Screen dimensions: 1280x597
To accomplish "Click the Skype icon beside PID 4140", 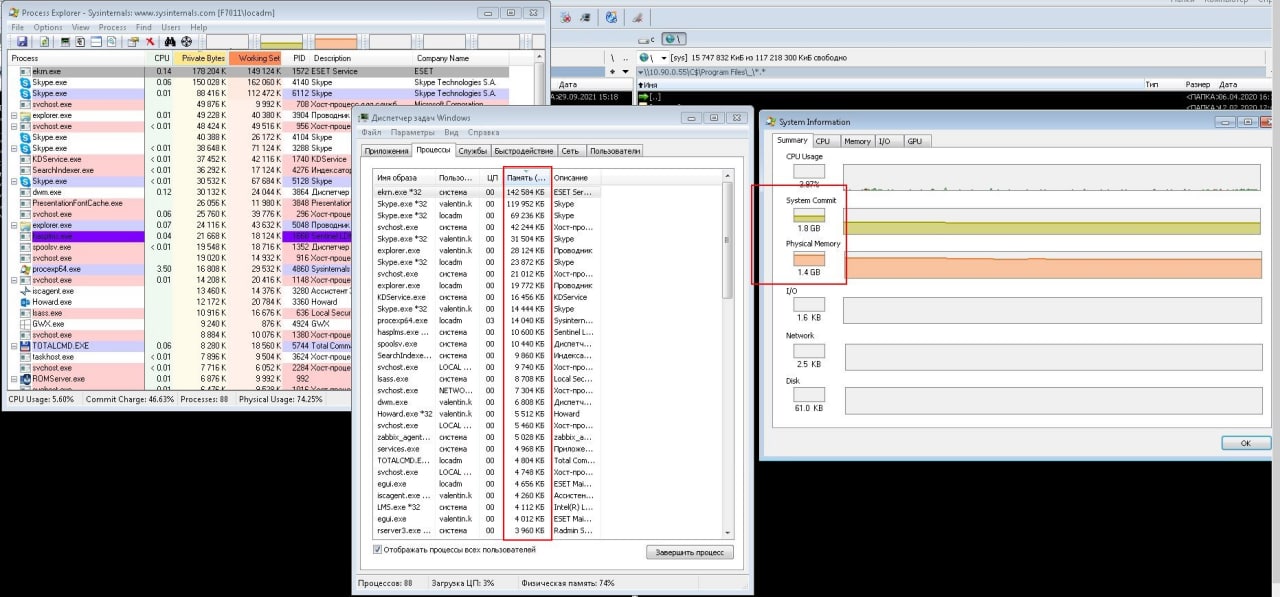I will pos(25,82).
